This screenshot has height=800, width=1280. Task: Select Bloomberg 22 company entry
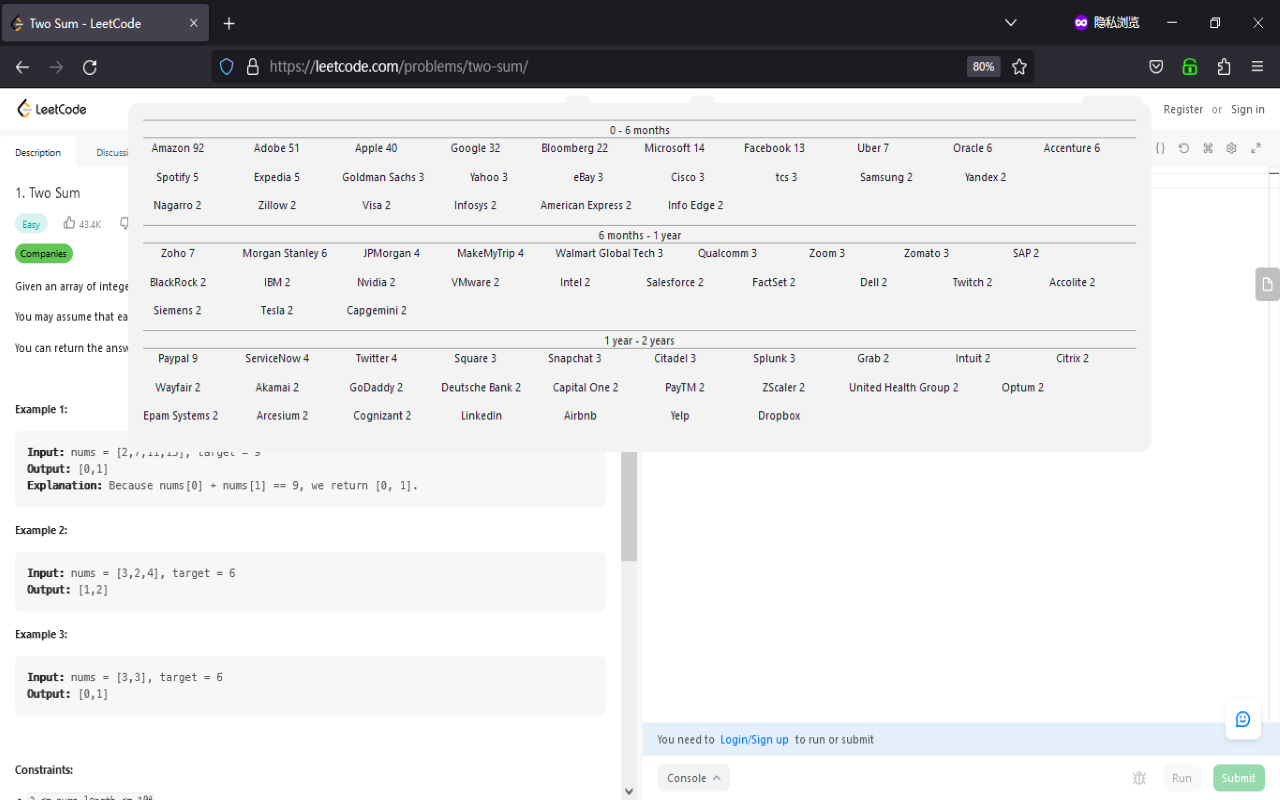pyautogui.click(x=575, y=148)
